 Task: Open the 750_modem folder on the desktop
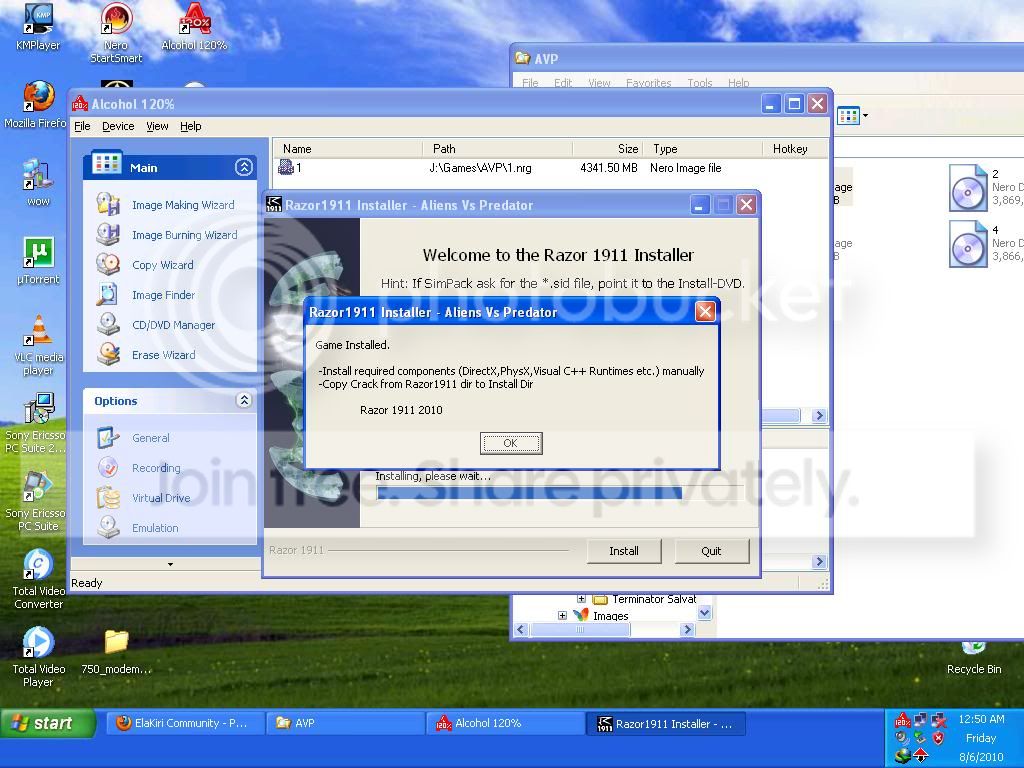116,650
